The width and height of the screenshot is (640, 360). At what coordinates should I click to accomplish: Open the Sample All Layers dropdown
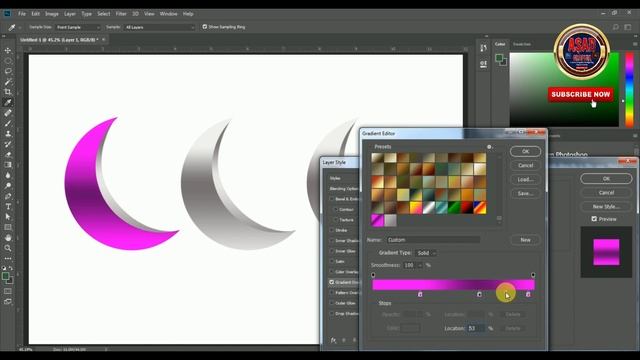tap(160, 27)
